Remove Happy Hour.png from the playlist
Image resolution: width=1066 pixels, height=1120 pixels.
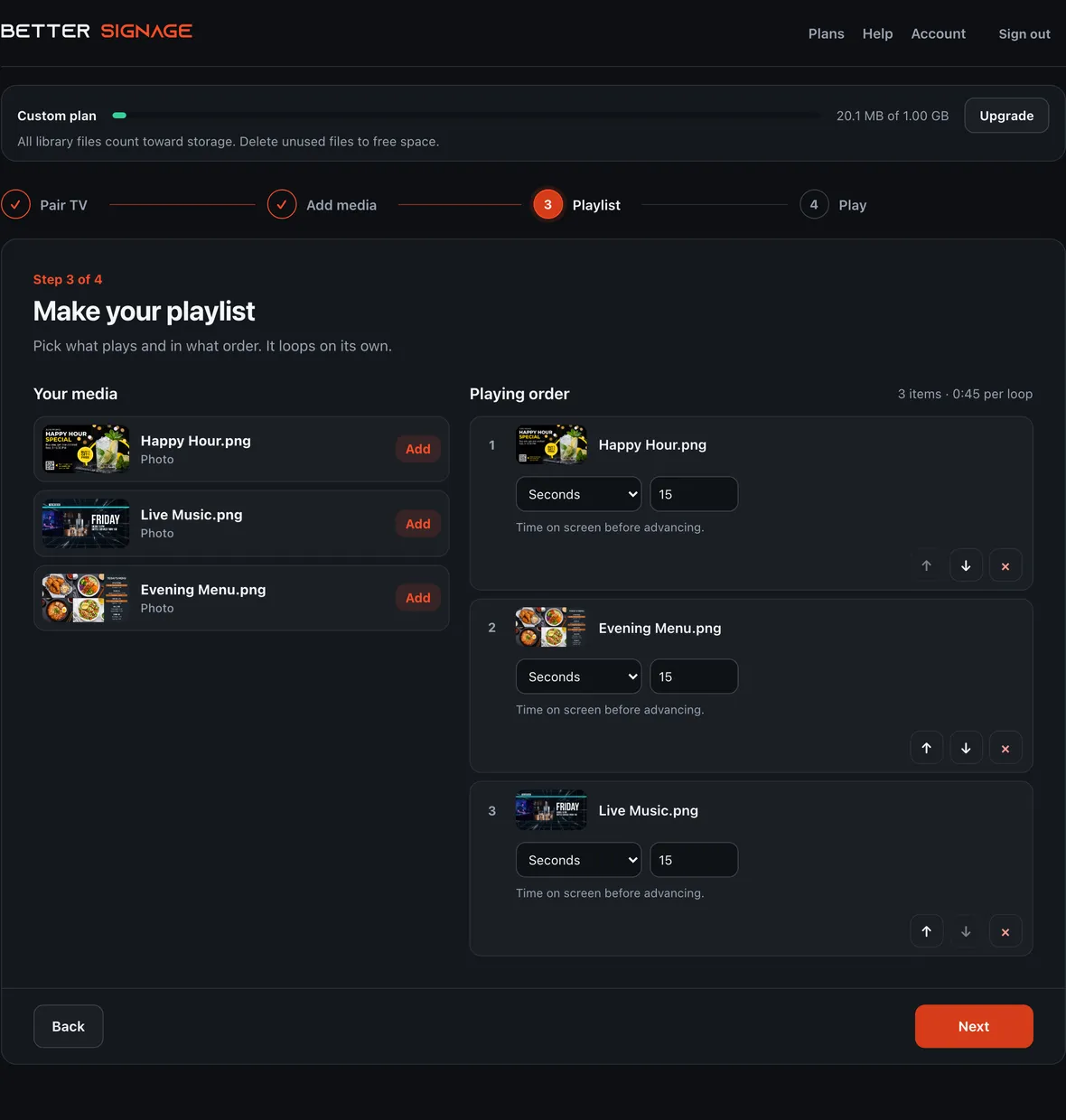coord(1005,565)
